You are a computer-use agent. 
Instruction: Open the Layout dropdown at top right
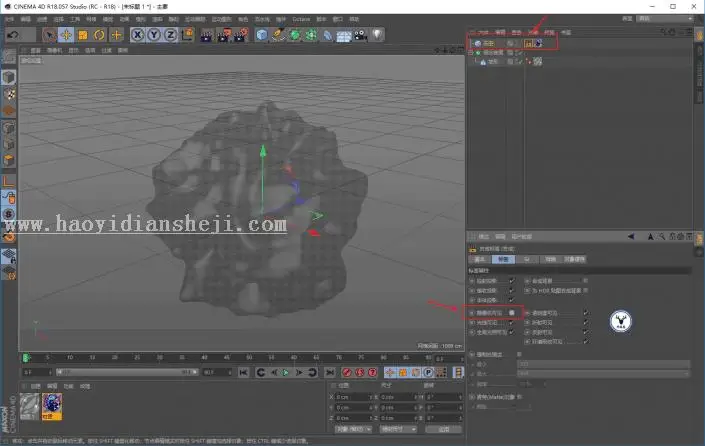(665, 18)
